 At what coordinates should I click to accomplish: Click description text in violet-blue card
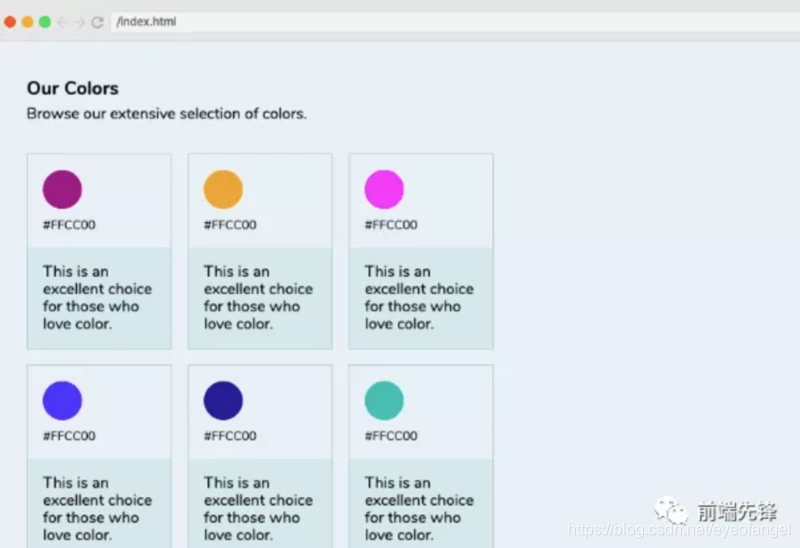97,509
